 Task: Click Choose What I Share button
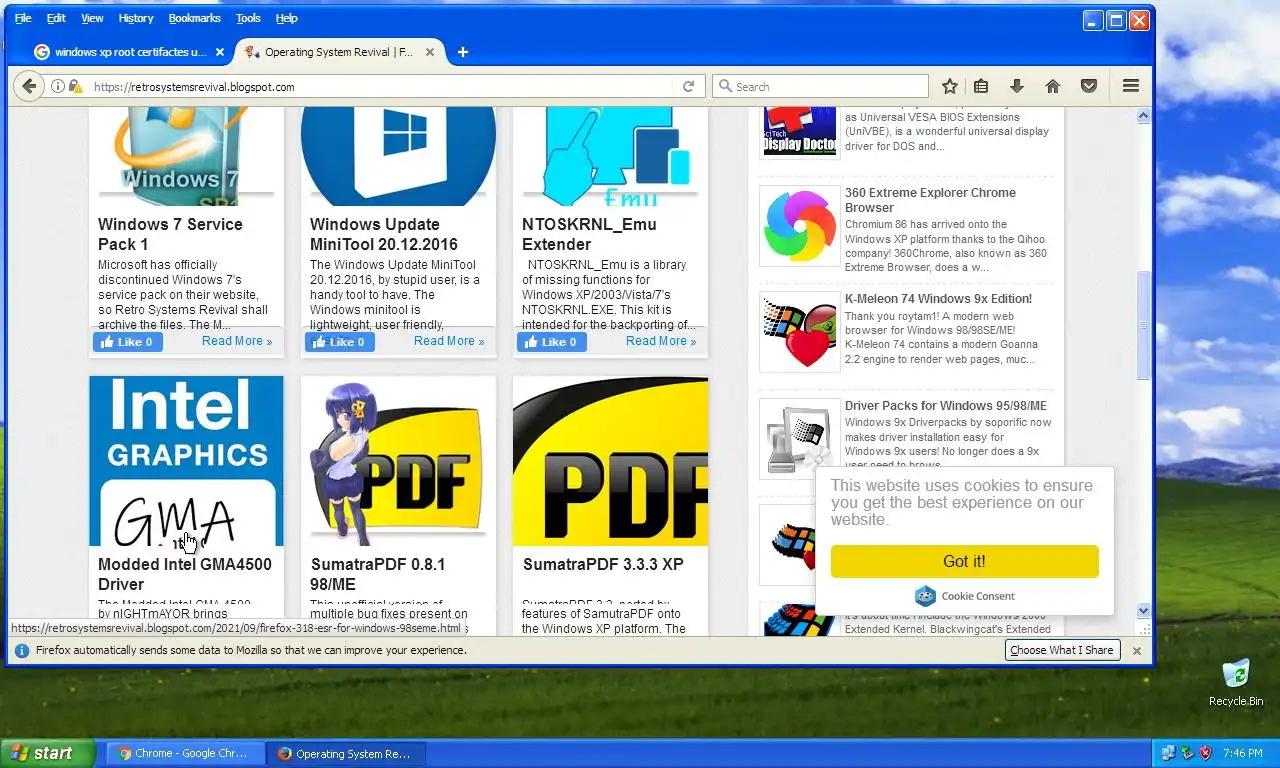[1061, 650]
